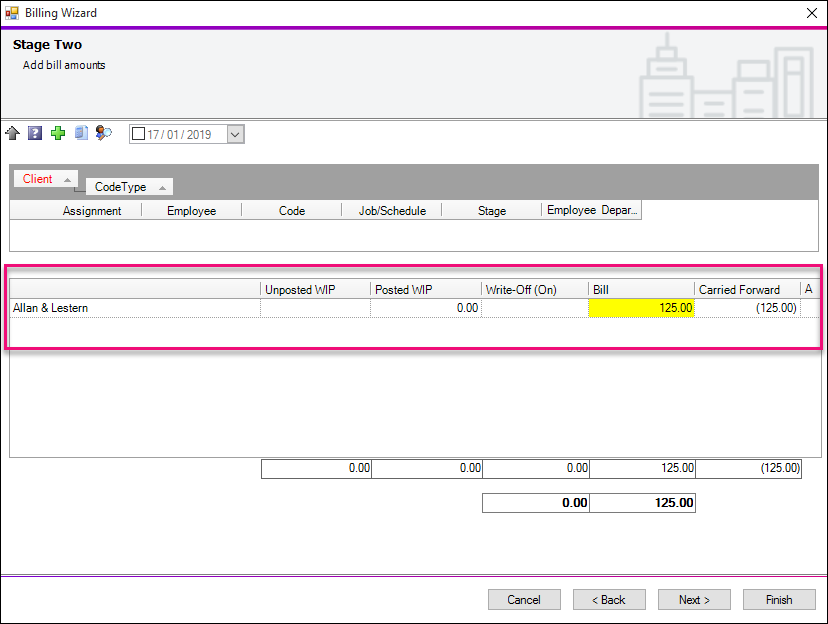
Task: Toggle sort on Client grouping chip
Action: (46, 179)
